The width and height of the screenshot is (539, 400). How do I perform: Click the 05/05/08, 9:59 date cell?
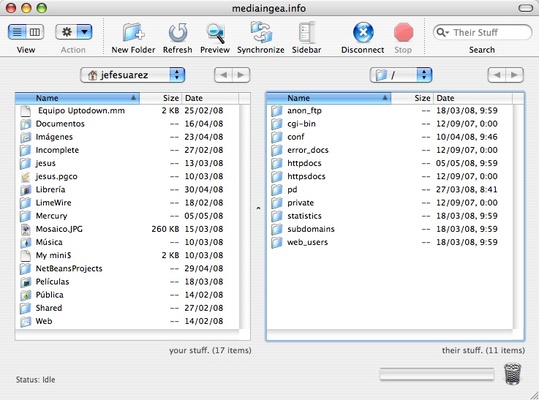(x=466, y=163)
